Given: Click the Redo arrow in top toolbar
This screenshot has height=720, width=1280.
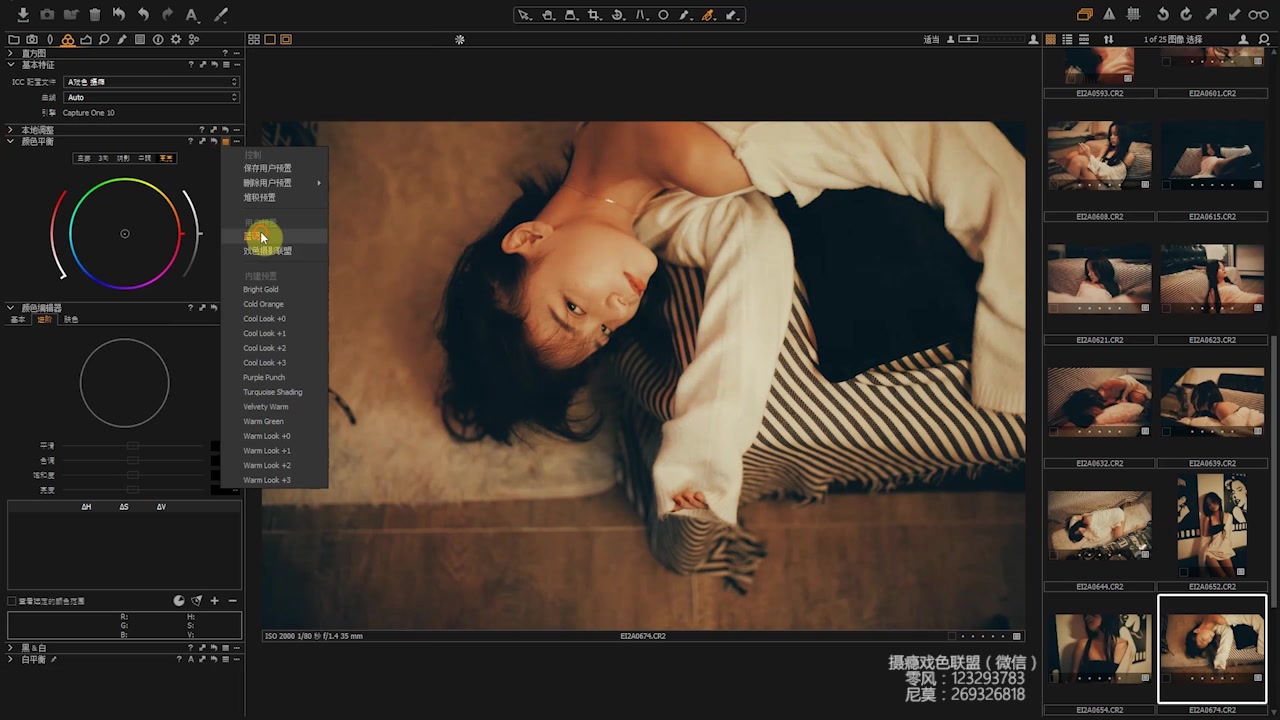Looking at the screenshot, I should point(167,15).
